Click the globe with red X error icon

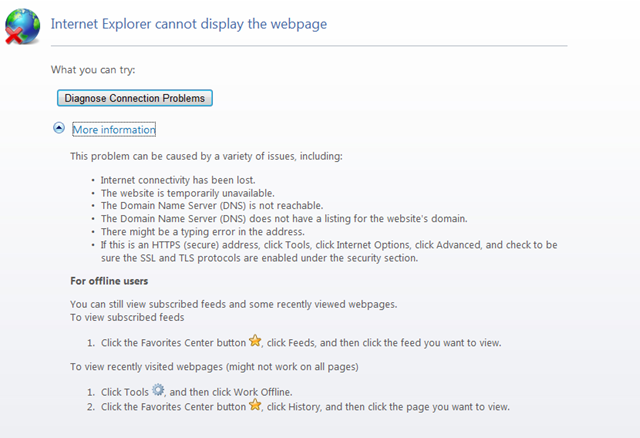point(22,26)
